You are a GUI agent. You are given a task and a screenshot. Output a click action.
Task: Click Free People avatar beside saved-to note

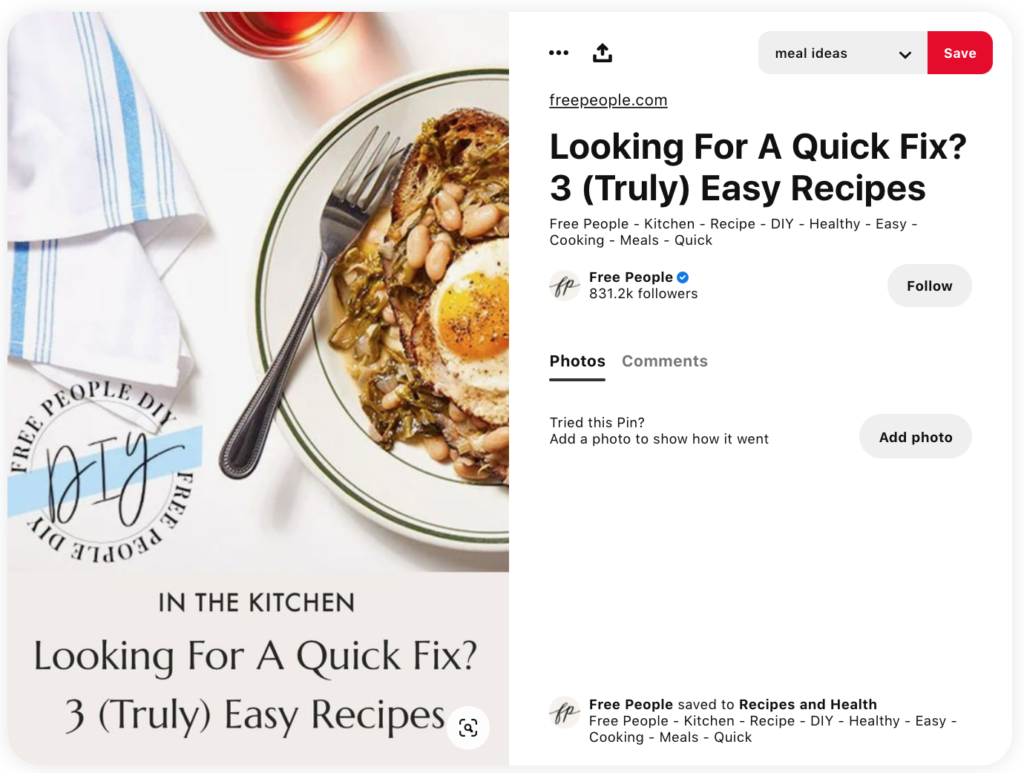click(564, 712)
